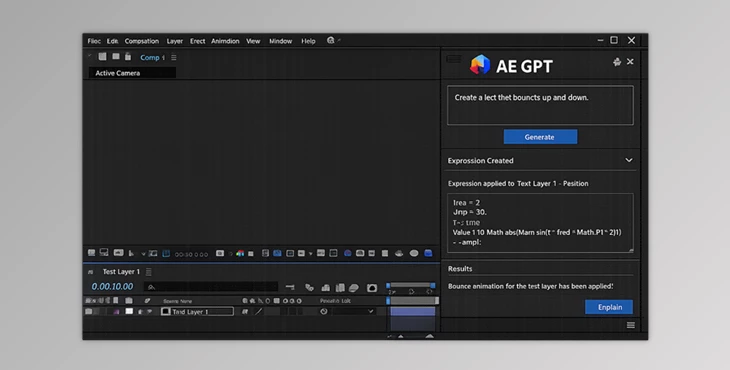Click the blue layer duration bar in timeline
The image size is (730, 370).
pyautogui.click(x=413, y=311)
